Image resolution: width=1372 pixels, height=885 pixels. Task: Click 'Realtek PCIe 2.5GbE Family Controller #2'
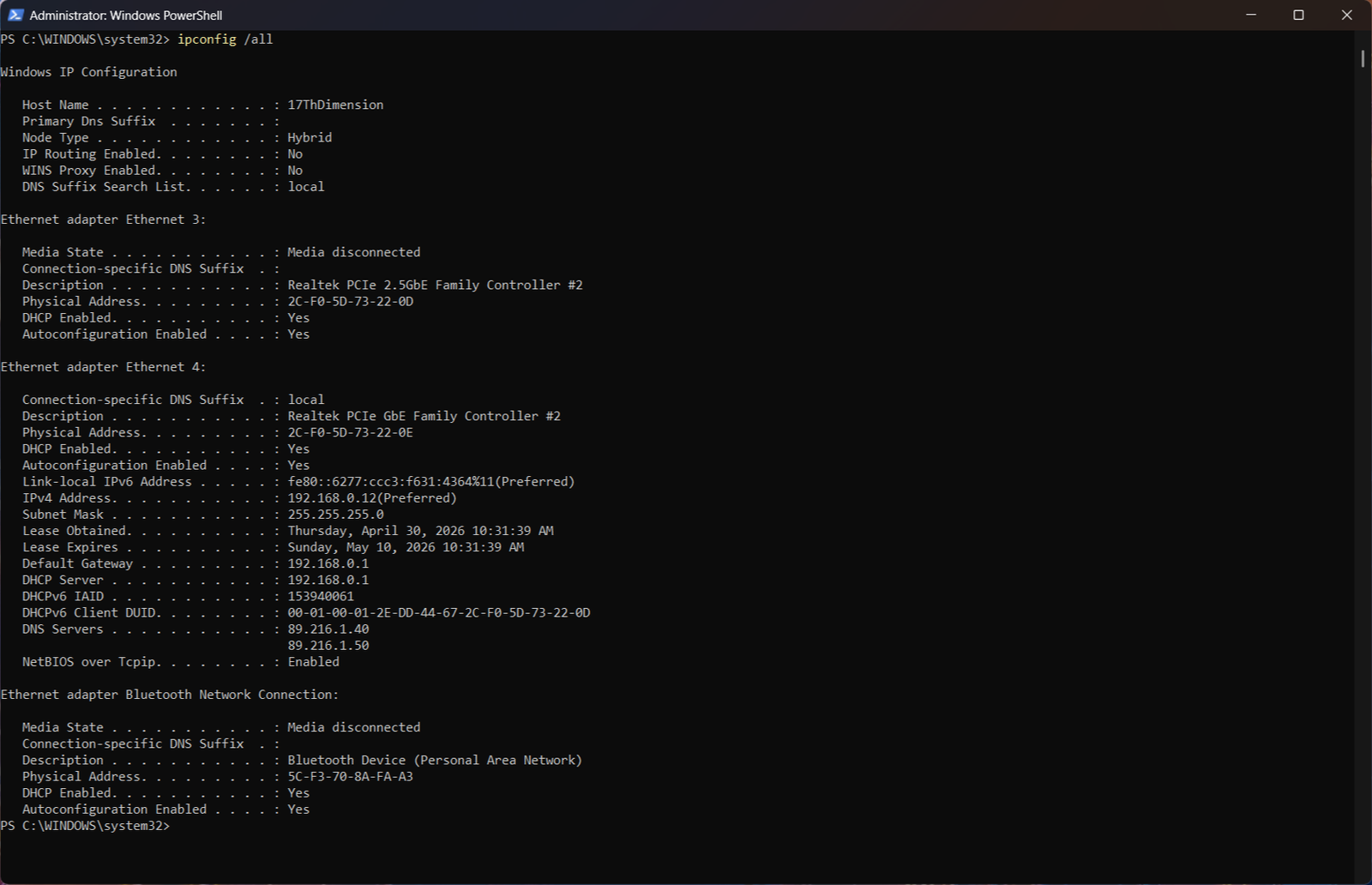(x=435, y=285)
